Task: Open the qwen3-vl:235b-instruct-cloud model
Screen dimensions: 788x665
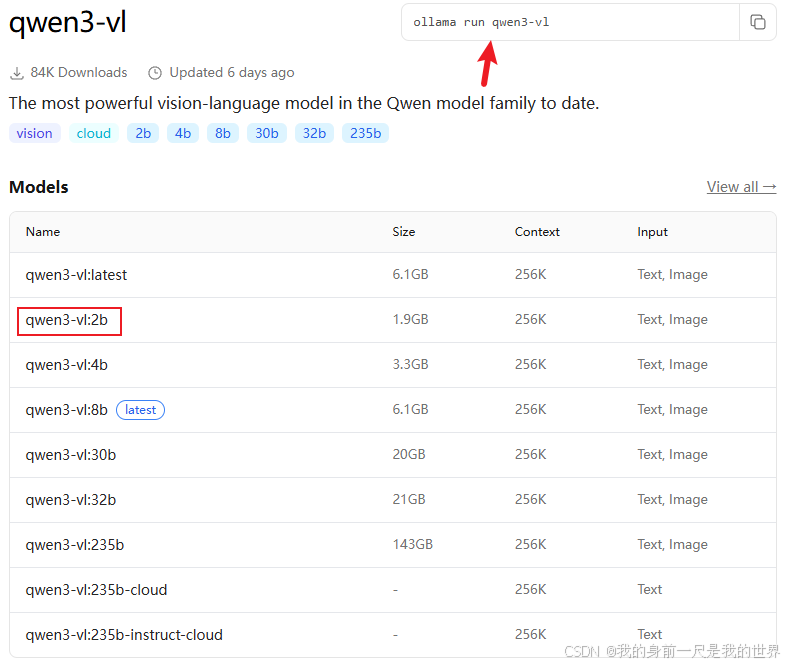Action: [x=124, y=635]
